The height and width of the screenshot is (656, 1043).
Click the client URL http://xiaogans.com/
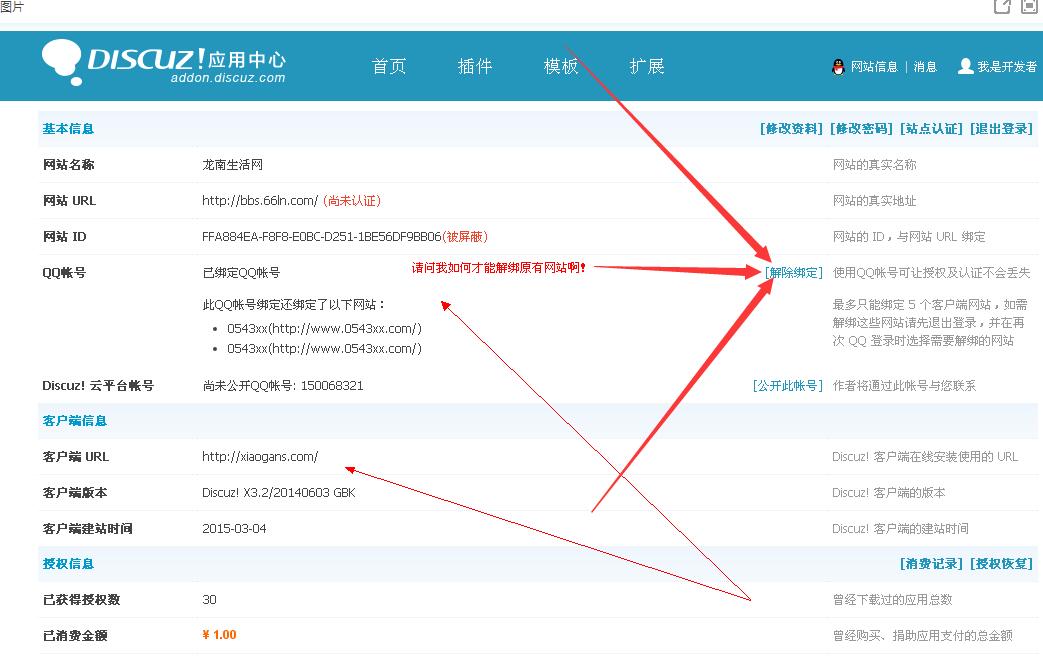coord(260,456)
